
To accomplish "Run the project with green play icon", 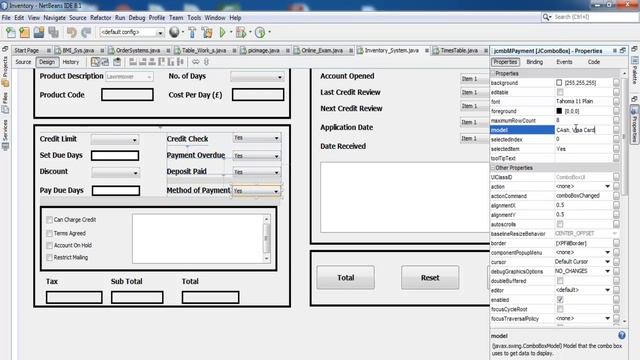I will (x=222, y=32).
